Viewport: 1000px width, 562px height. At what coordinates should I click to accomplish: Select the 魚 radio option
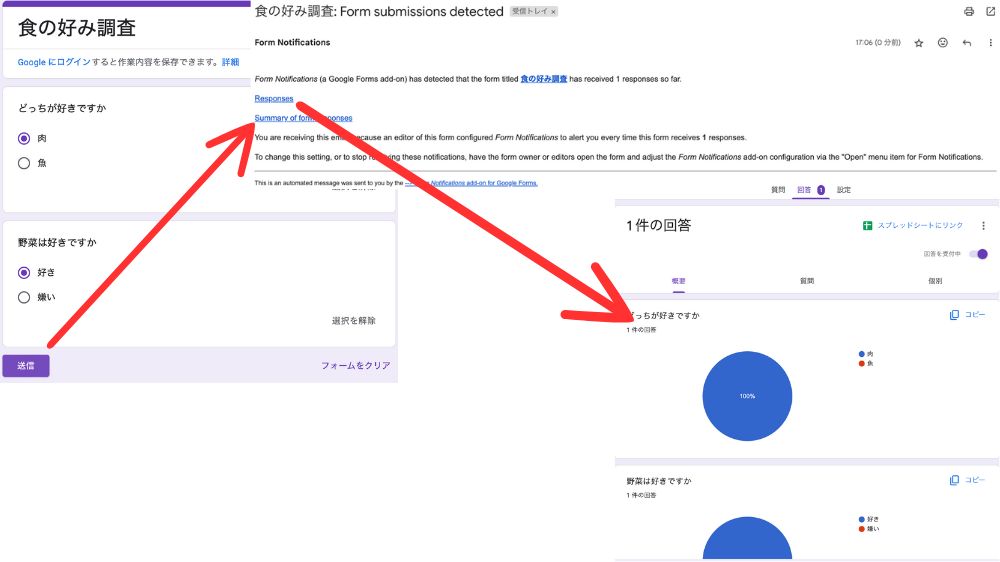pos(24,163)
